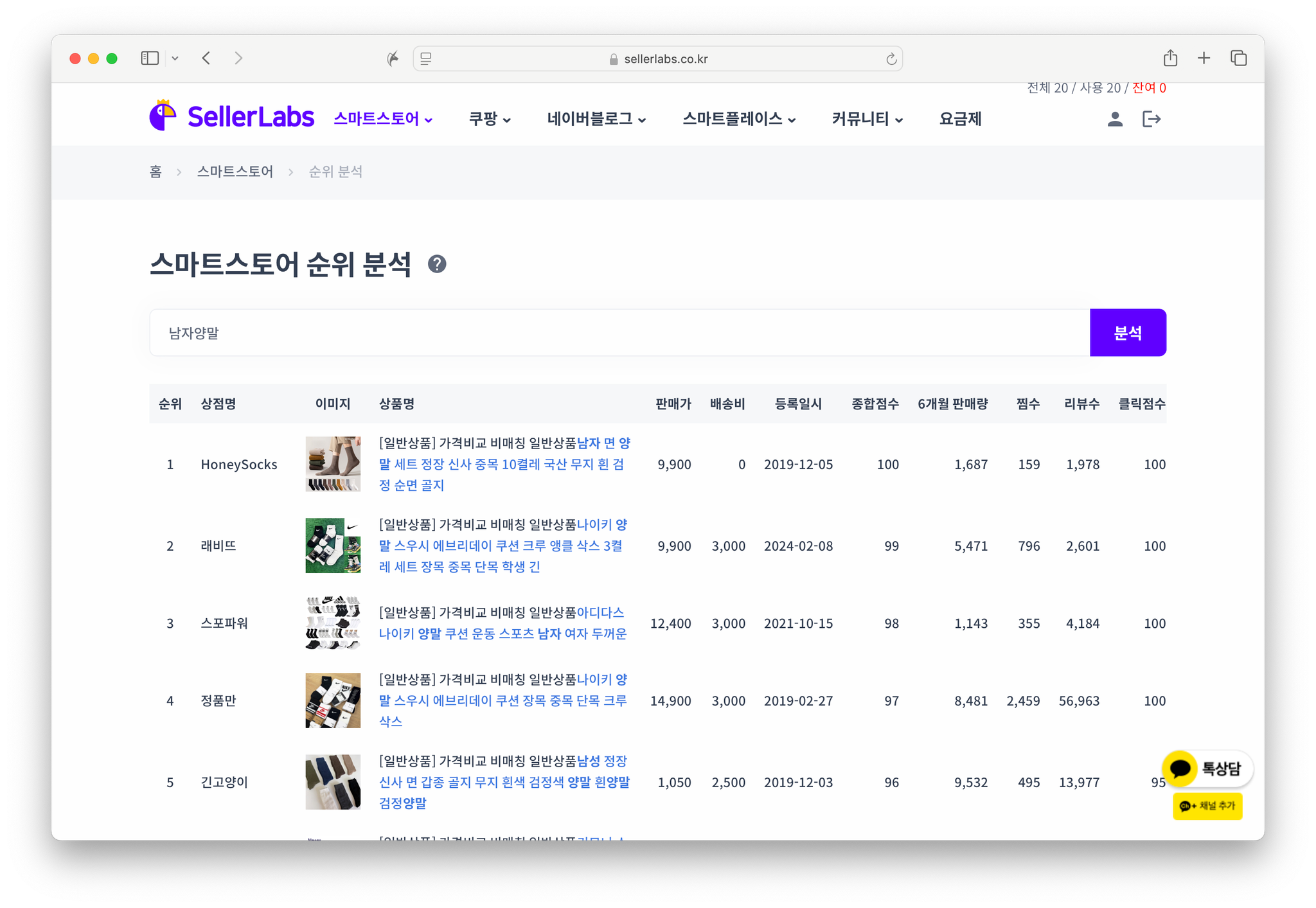The height and width of the screenshot is (908, 1316).
Task: Open the HoneySocks 남자 면 양말 세트 product link
Action: pos(504,464)
